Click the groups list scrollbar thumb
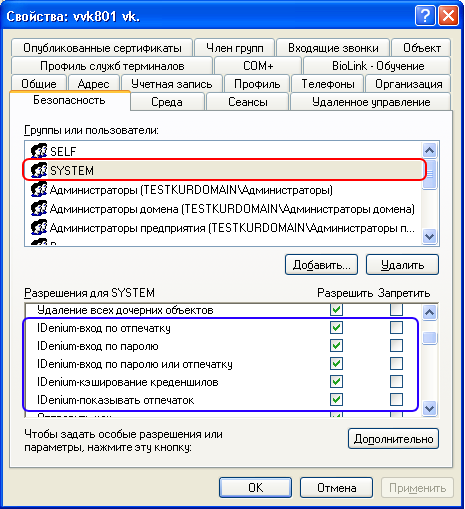This screenshot has height=509, width=465. coord(429,174)
